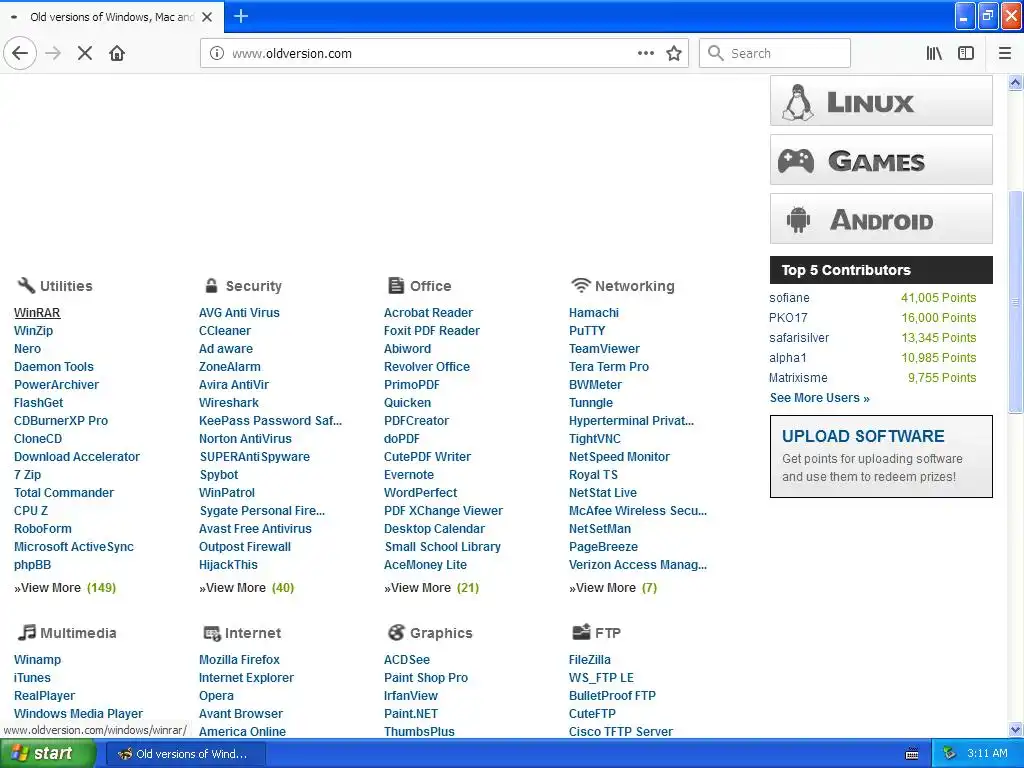
Task: View More Office (21)
Action: 432,588
